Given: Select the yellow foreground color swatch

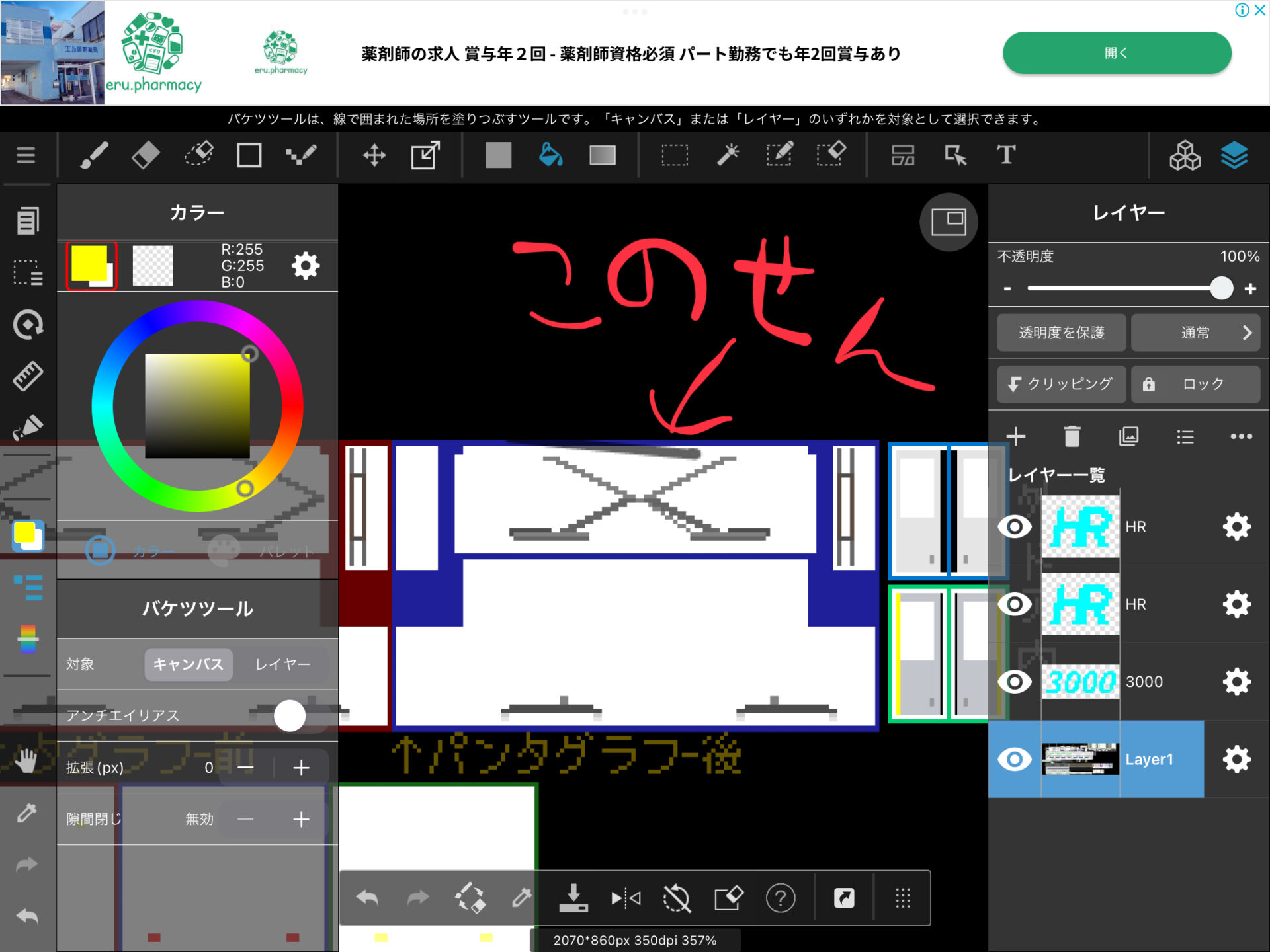Looking at the screenshot, I should point(89,263).
